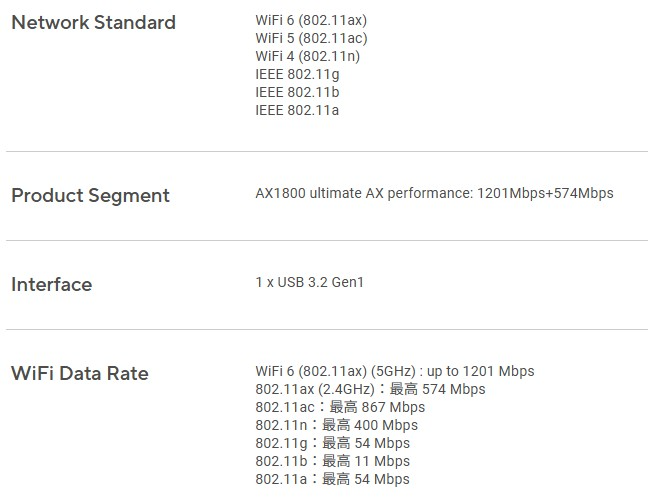
Task: Select the 5GHz up to 1201 Mbps line
Action: [x=395, y=371]
